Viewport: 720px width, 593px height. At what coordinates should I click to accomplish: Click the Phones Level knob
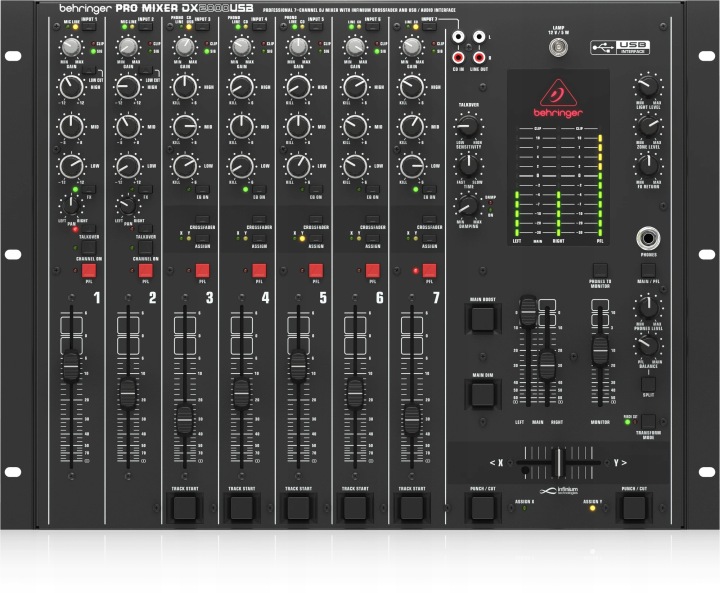coord(648,307)
